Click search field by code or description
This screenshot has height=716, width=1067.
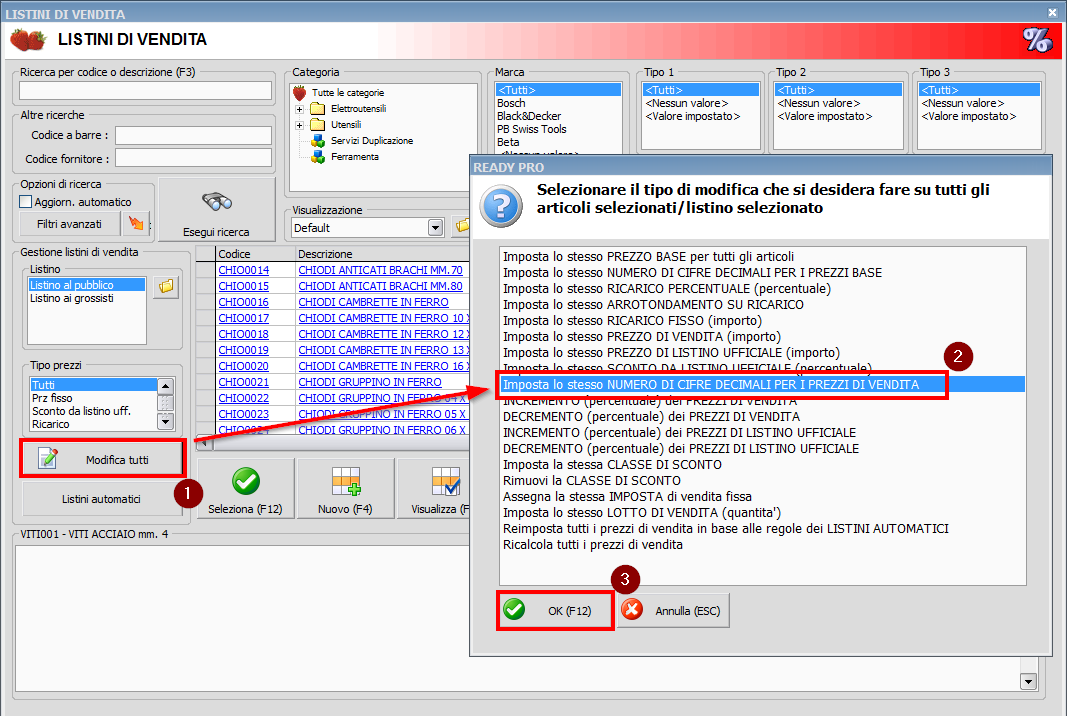145,91
